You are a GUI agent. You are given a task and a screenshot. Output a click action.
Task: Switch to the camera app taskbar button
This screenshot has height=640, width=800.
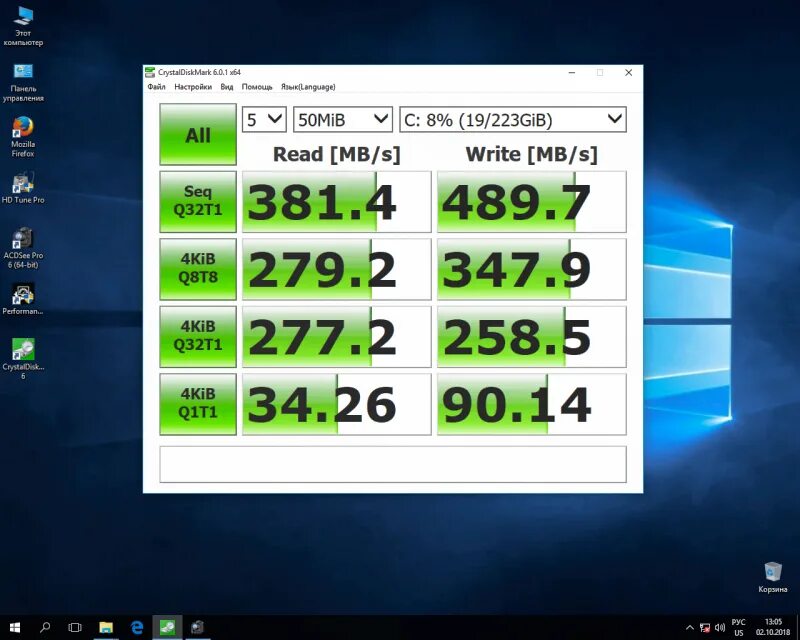(x=197, y=627)
